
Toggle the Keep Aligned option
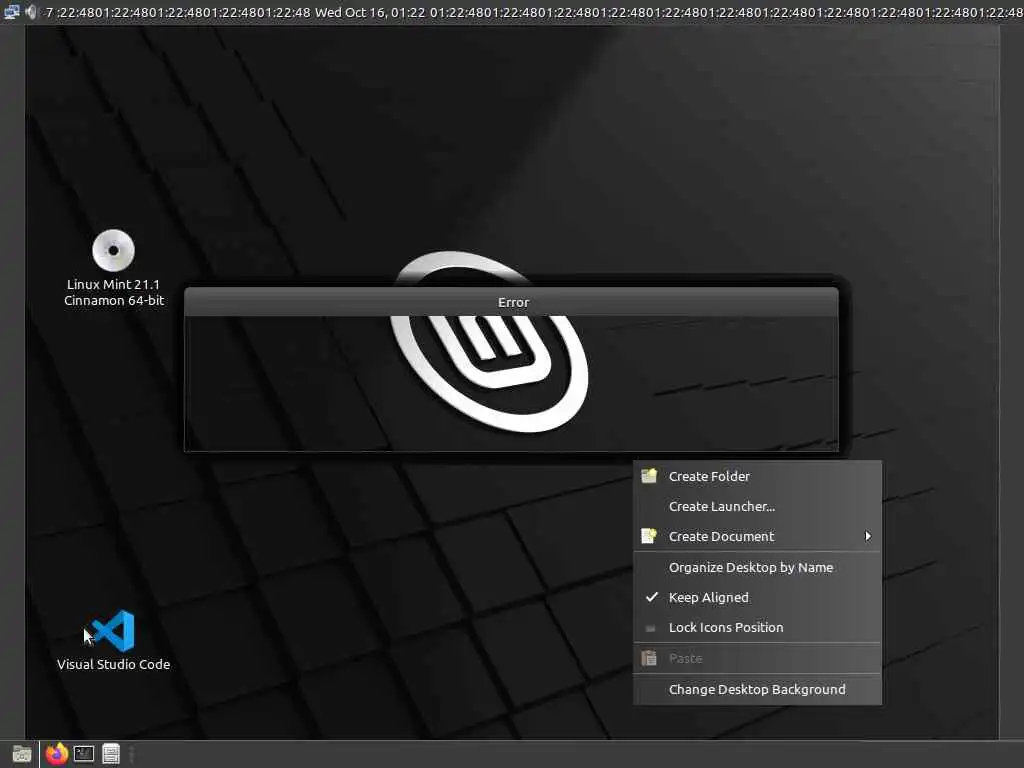coord(758,598)
